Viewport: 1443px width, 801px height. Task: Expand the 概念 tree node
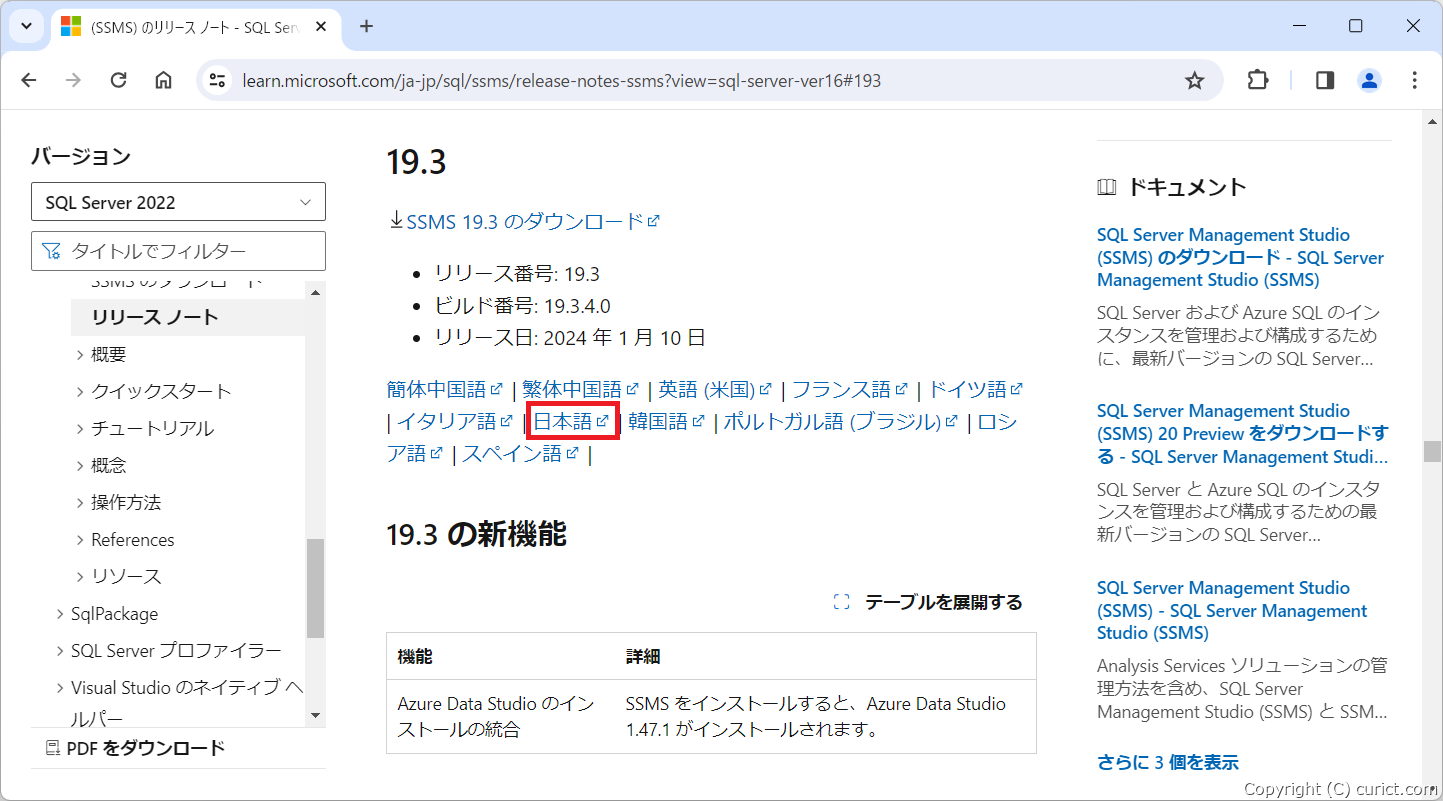pos(101,465)
